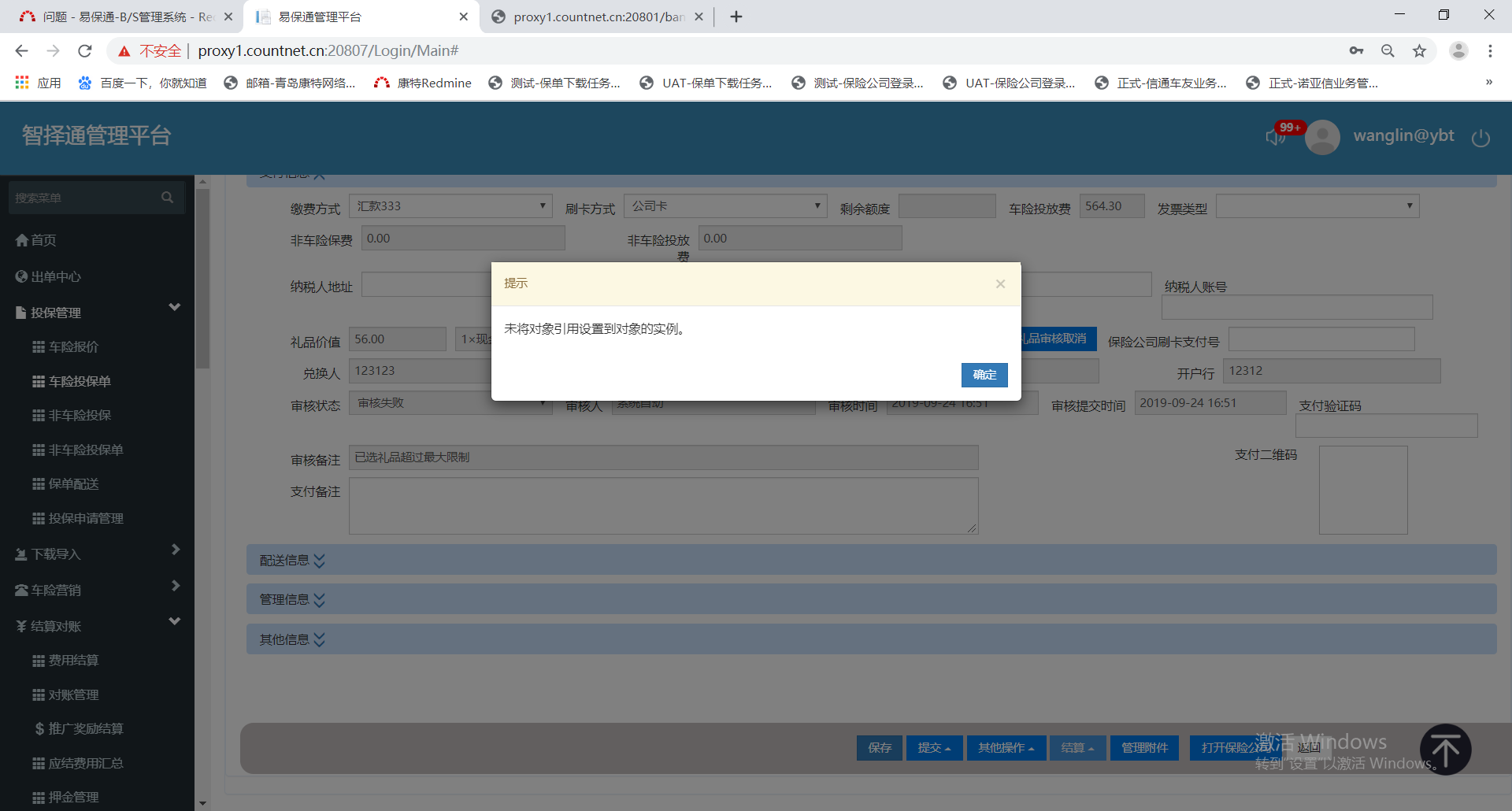Click the 支付二维码 image box
This screenshot has height=811, width=1512.
1363,491
